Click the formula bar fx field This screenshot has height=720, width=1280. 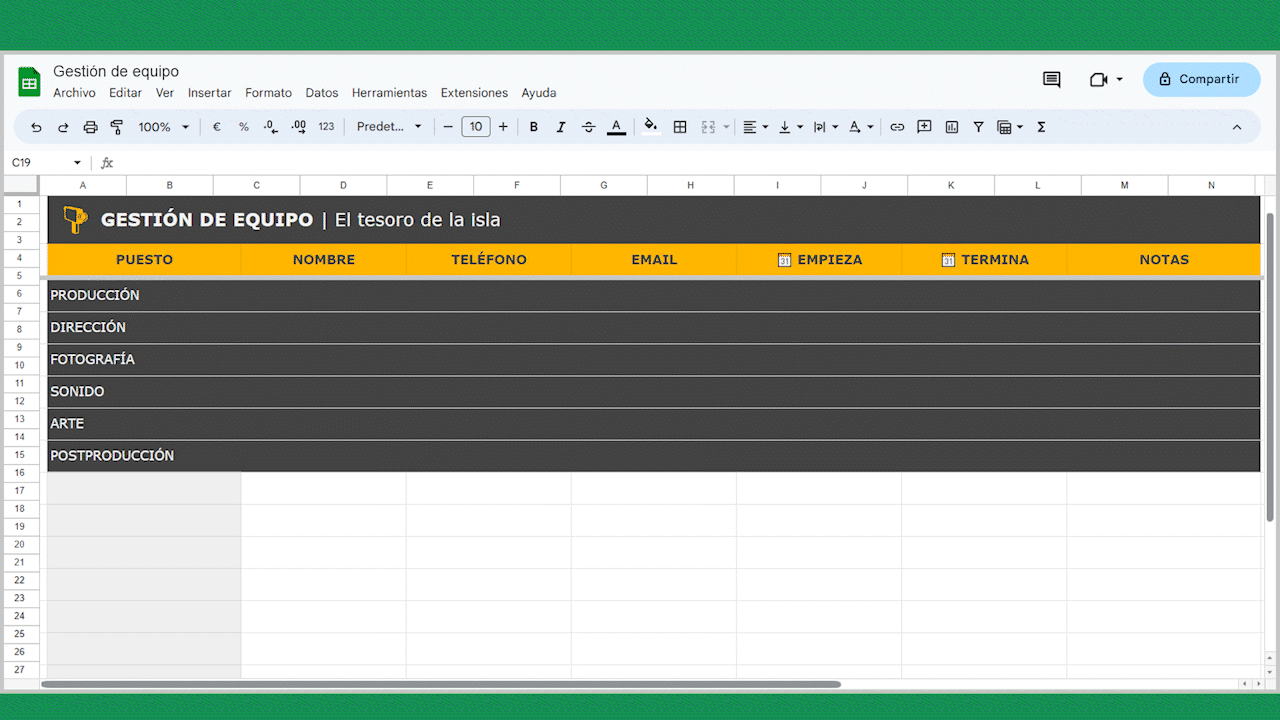[680, 163]
